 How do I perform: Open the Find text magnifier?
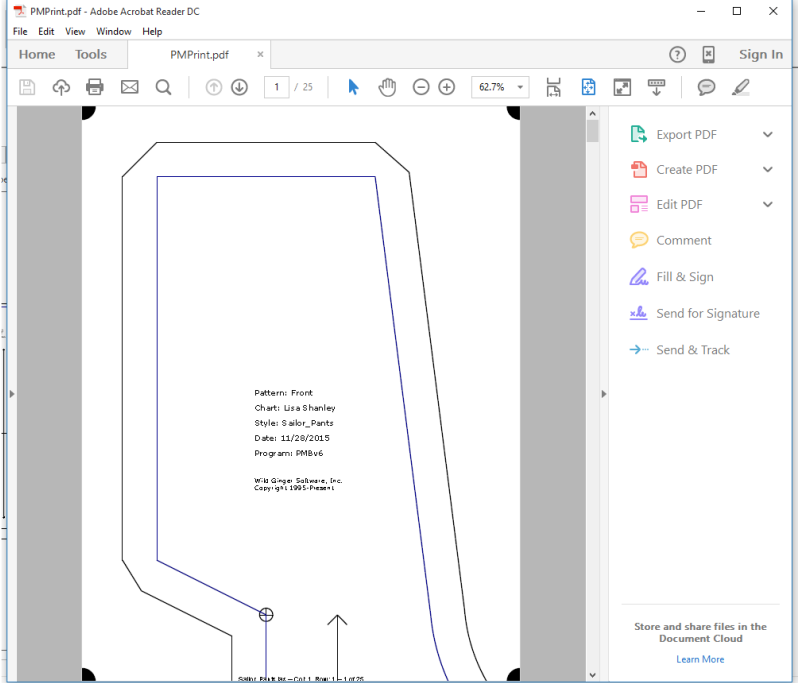click(164, 87)
